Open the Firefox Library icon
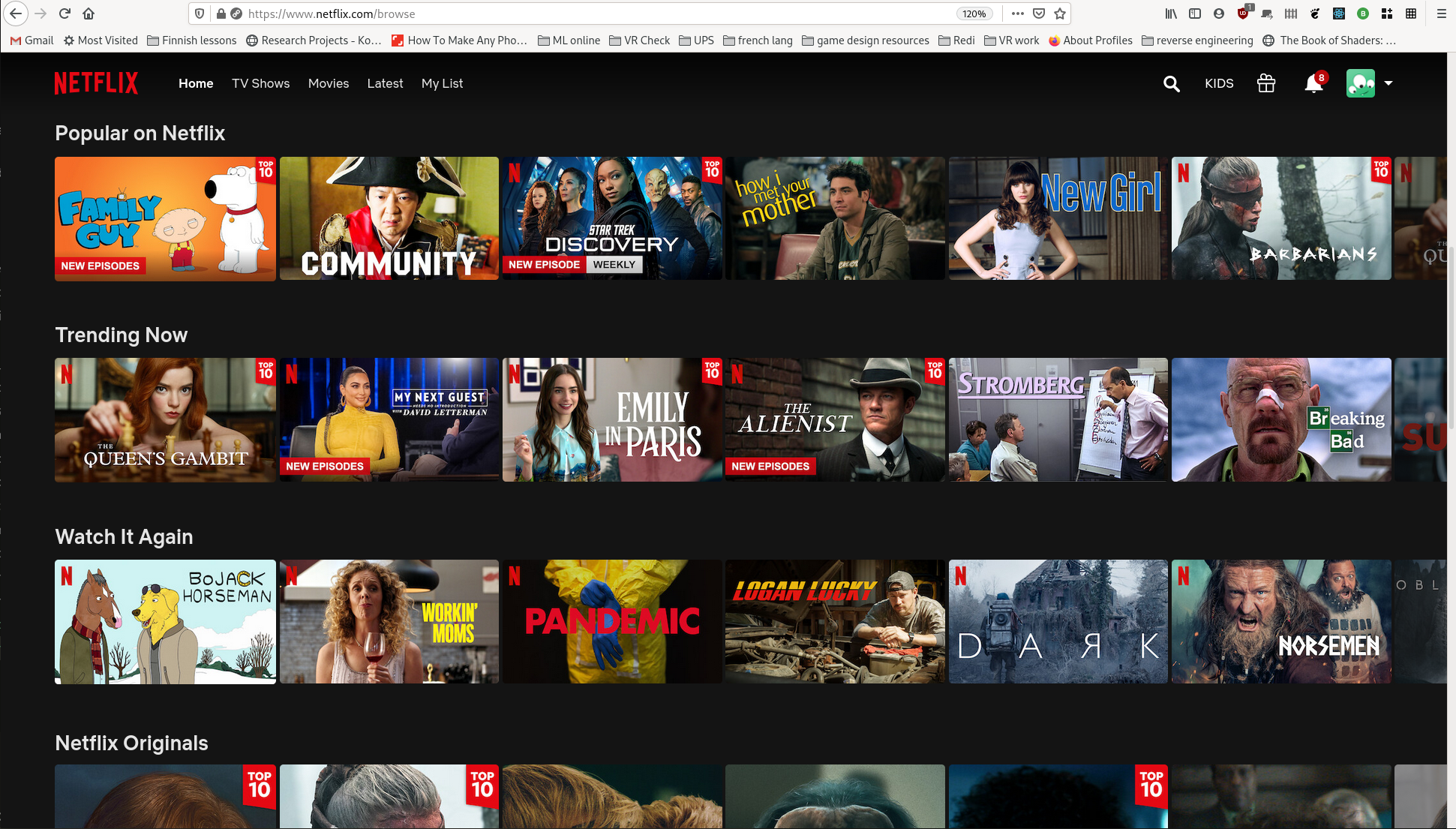 [1171, 14]
